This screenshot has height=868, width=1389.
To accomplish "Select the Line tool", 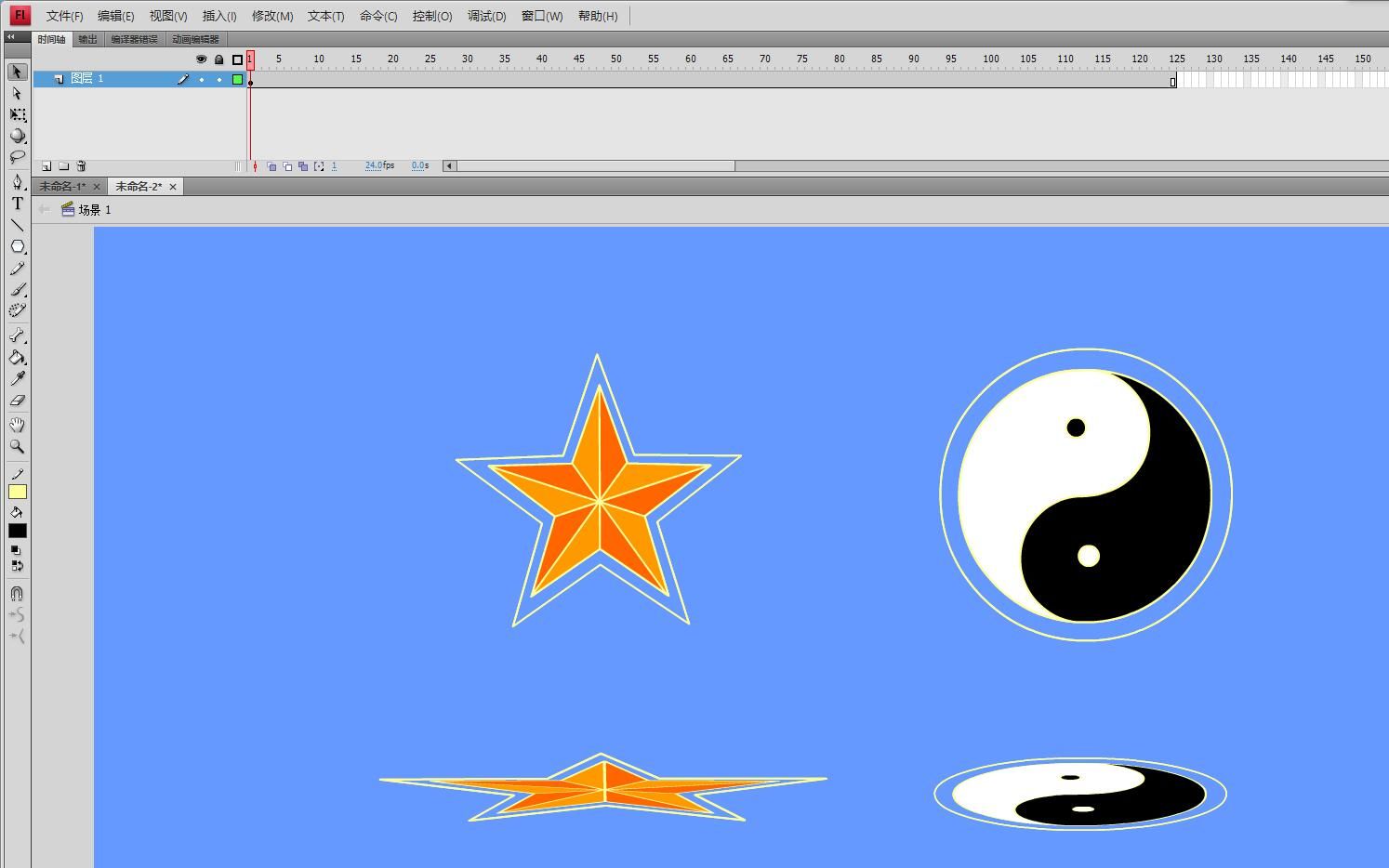I will [17, 225].
